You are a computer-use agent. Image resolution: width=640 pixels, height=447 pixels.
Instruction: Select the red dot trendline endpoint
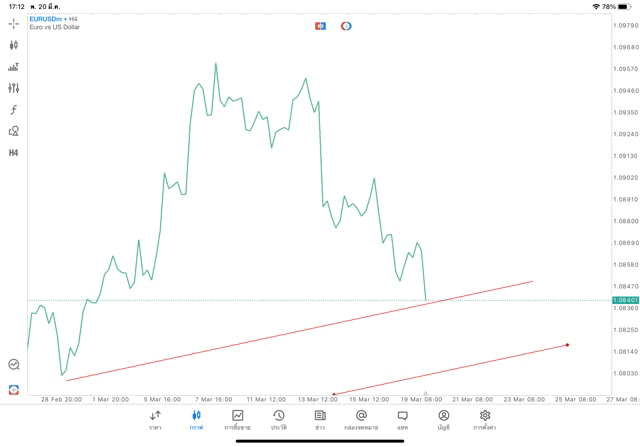point(567,345)
